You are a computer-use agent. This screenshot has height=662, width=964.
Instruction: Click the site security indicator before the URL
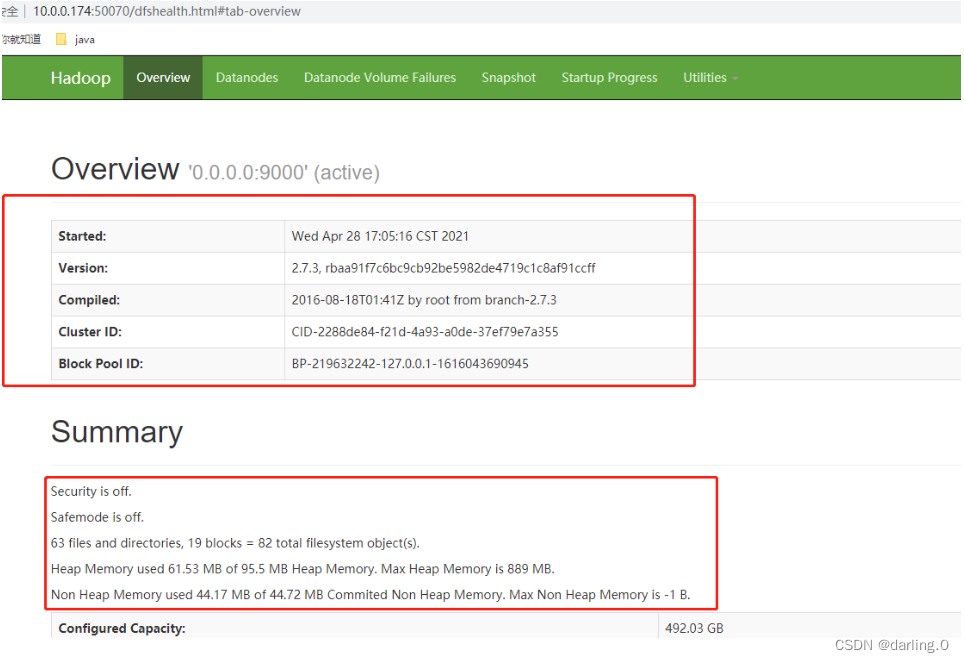(x=10, y=11)
